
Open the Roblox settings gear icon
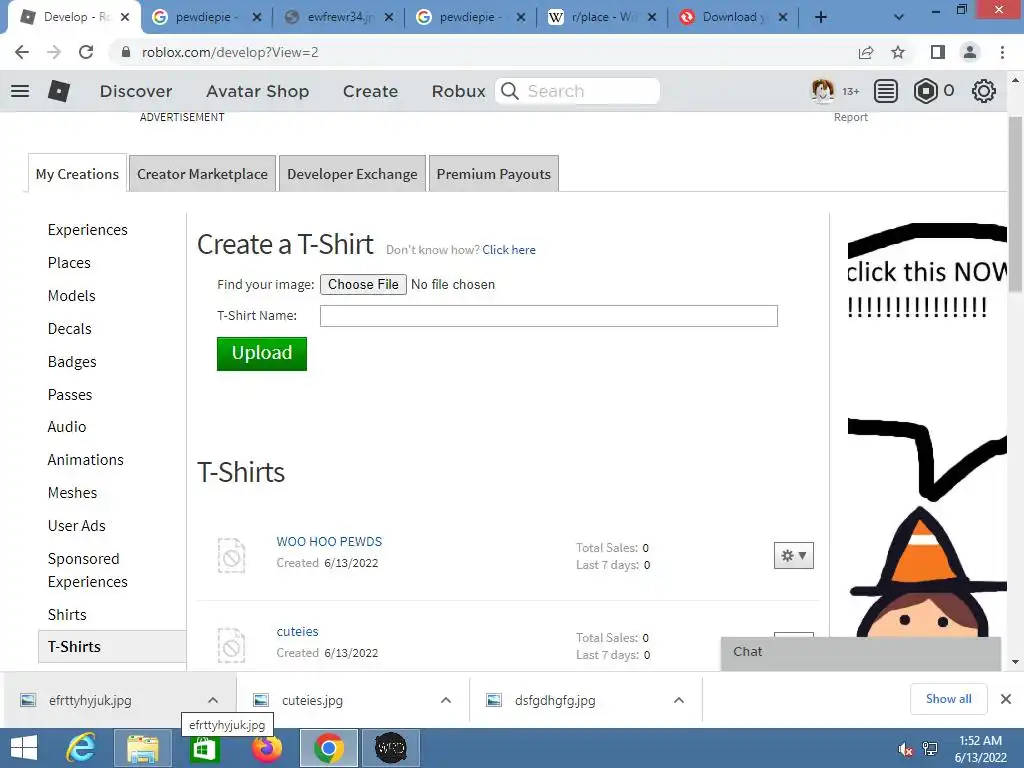984,91
